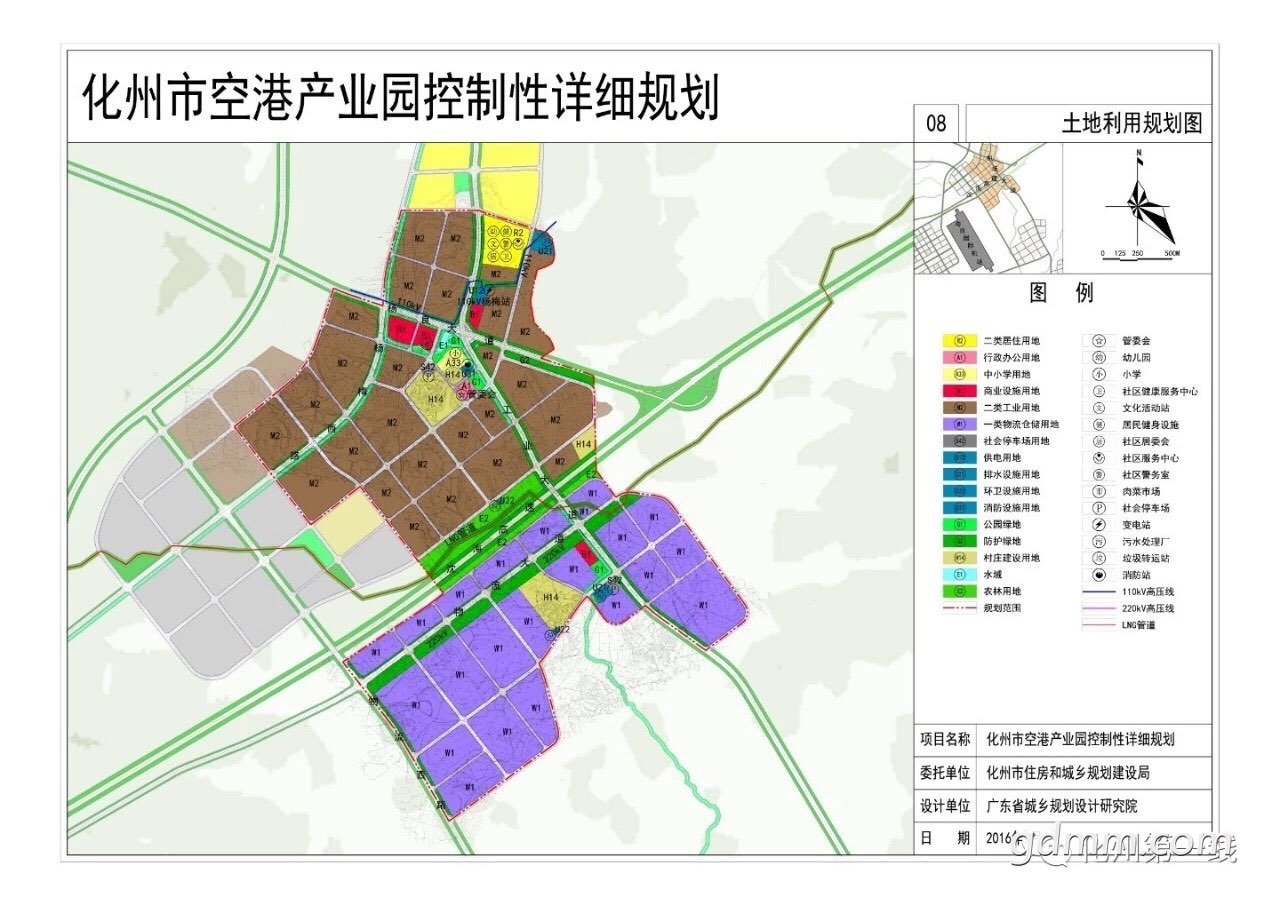The image size is (1280, 905).
Task: Select the public parking P legend symbol
Action: pos(1099,508)
